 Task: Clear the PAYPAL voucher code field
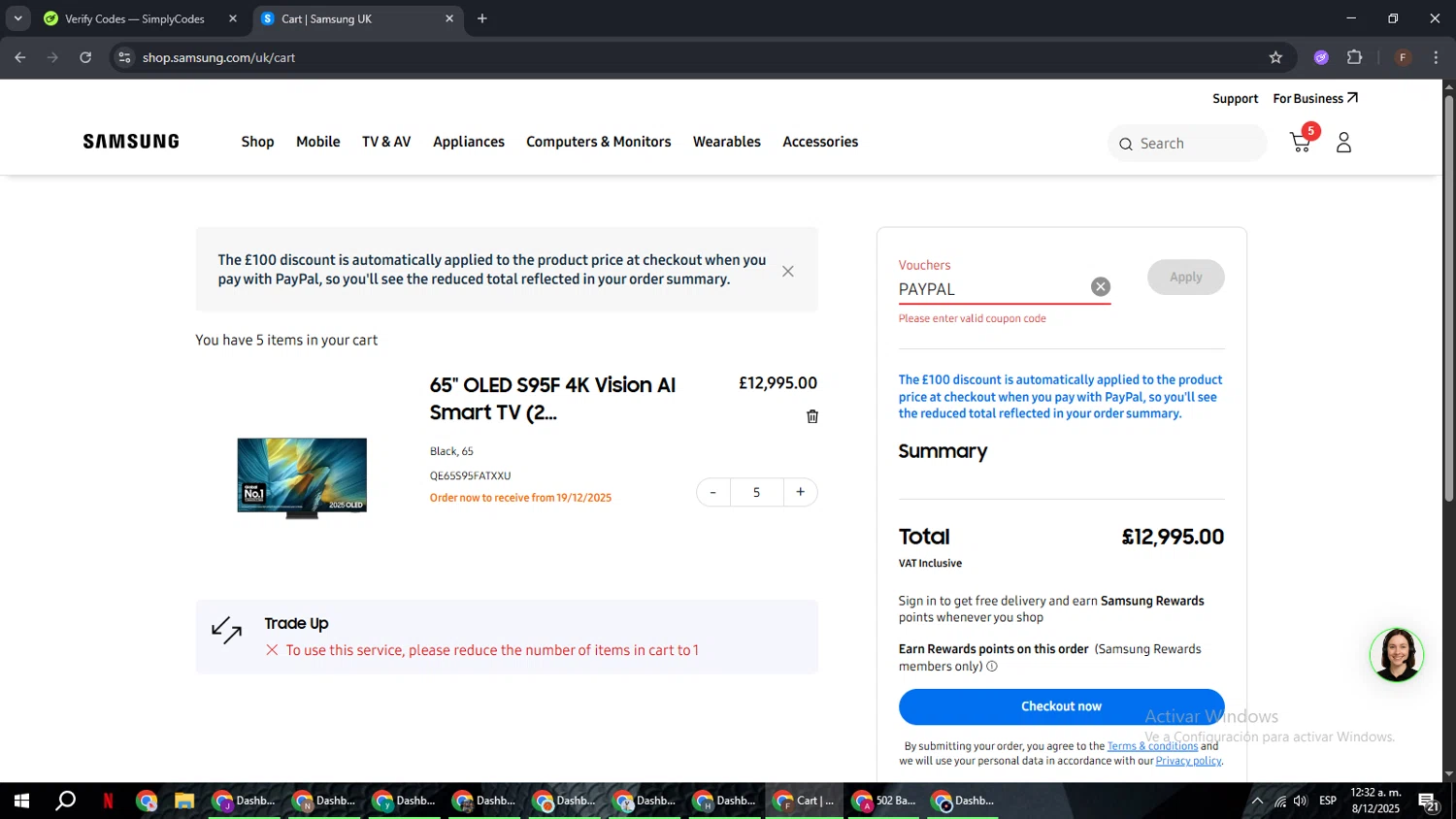[x=1100, y=286]
